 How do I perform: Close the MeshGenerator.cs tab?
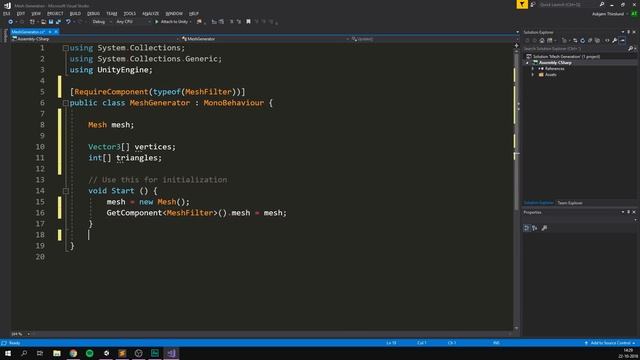pyautogui.click(x=56, y=32)
